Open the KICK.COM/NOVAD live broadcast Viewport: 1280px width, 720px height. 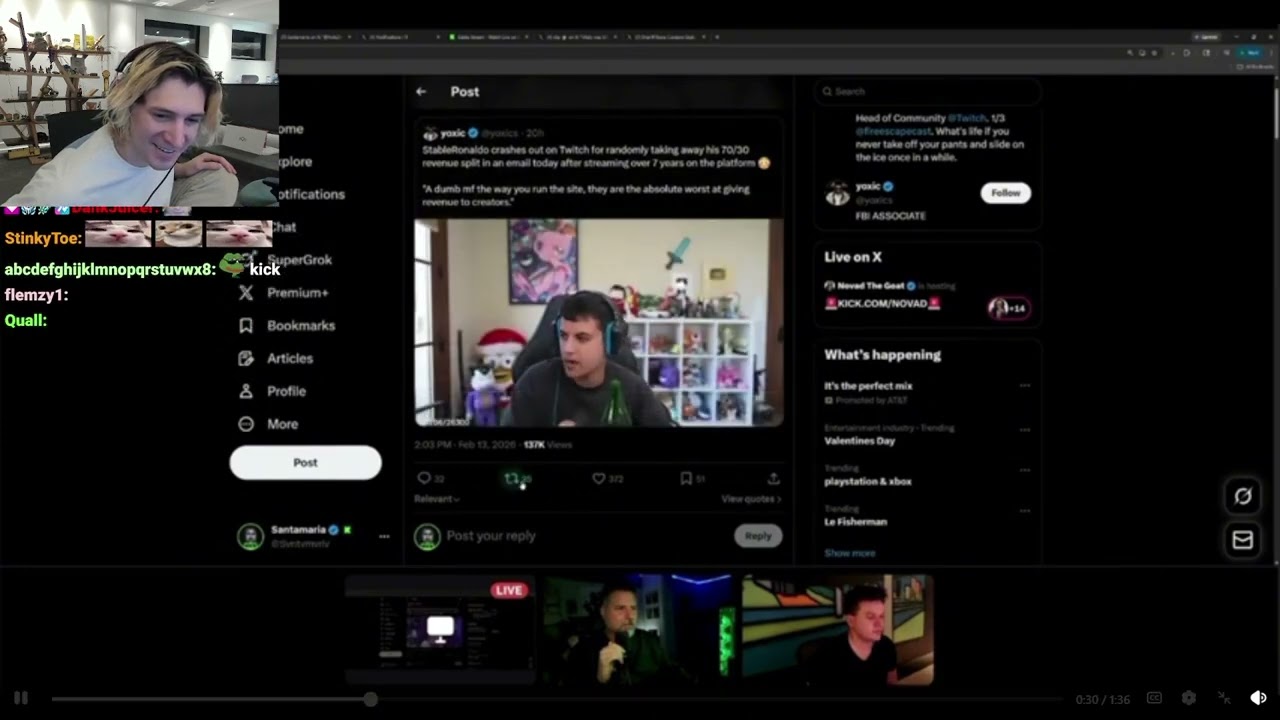882,304
